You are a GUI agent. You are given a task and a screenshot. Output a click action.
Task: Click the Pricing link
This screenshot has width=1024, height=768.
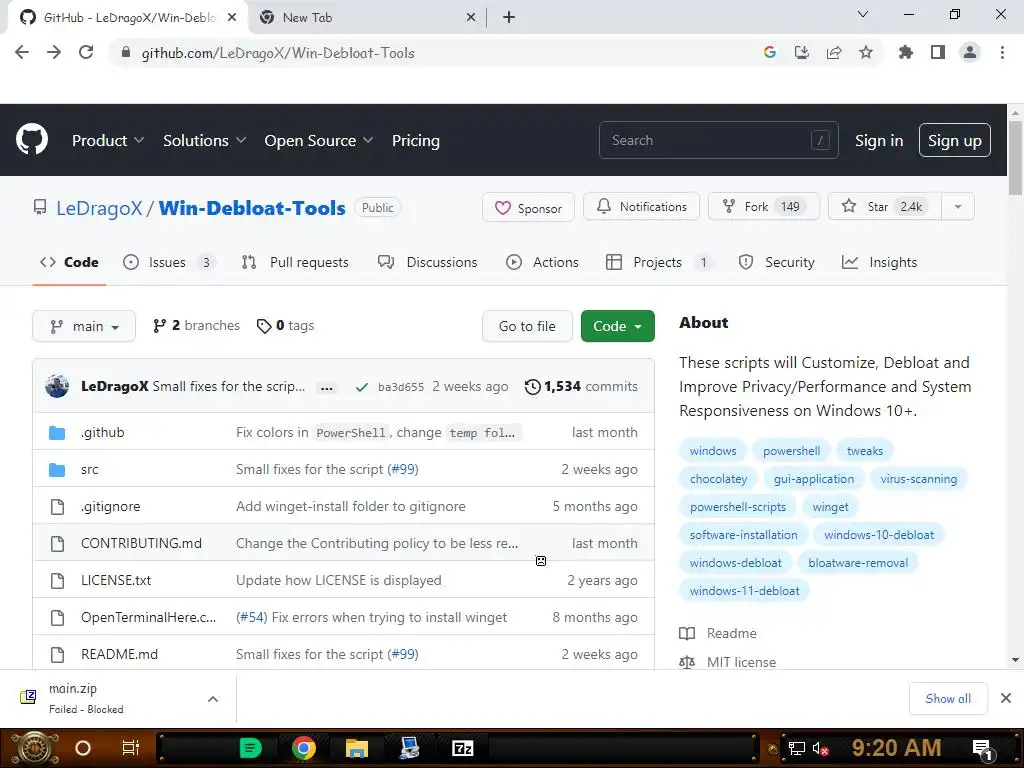(415, 140)
